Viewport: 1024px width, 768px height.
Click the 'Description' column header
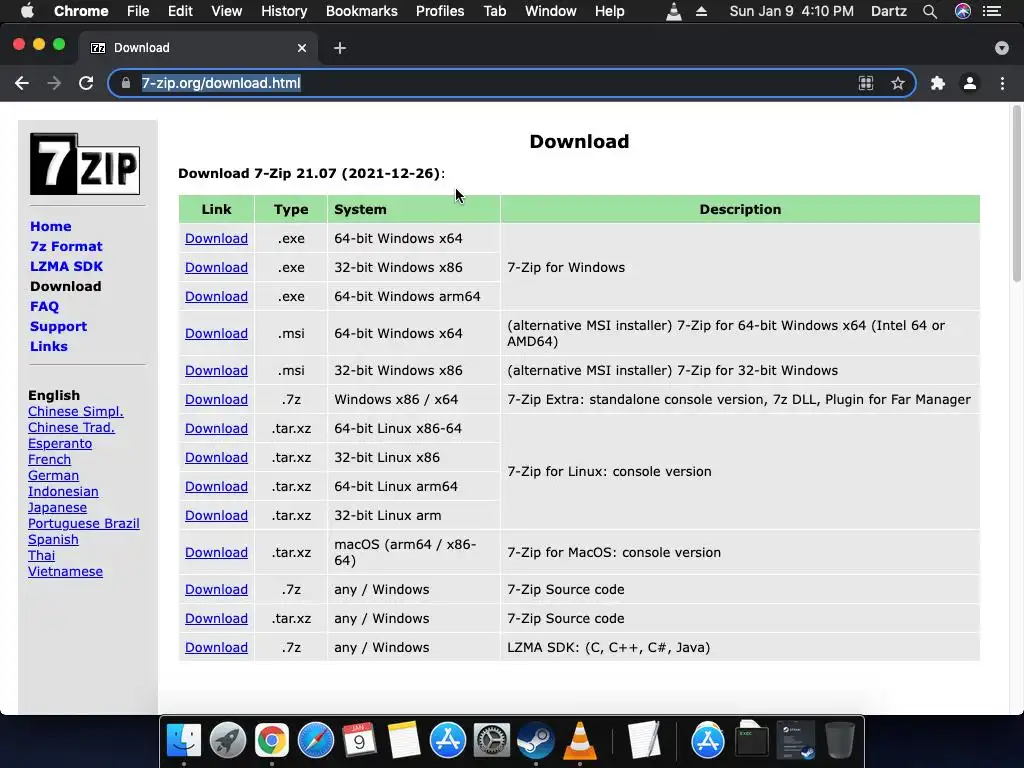pyautogui.click(x=740, y=210)
